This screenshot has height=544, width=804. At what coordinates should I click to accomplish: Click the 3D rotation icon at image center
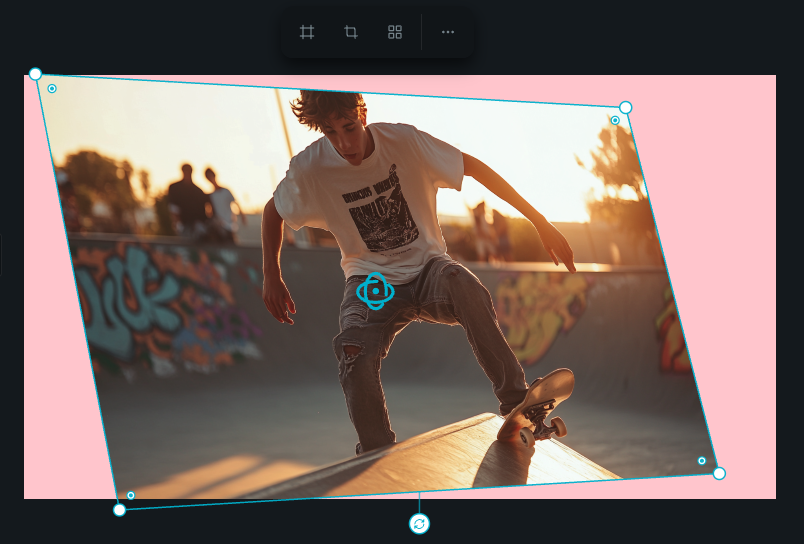[x=375, y=291]
